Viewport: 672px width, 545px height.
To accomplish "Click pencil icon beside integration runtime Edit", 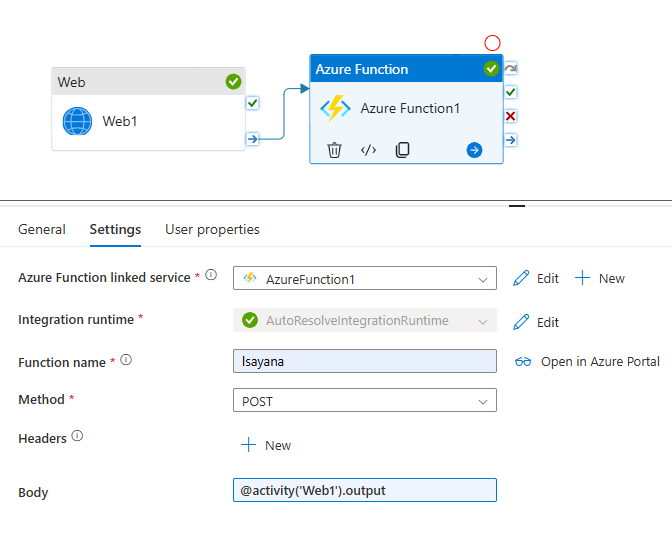I will pyautogui.click(x=521, y=322).
